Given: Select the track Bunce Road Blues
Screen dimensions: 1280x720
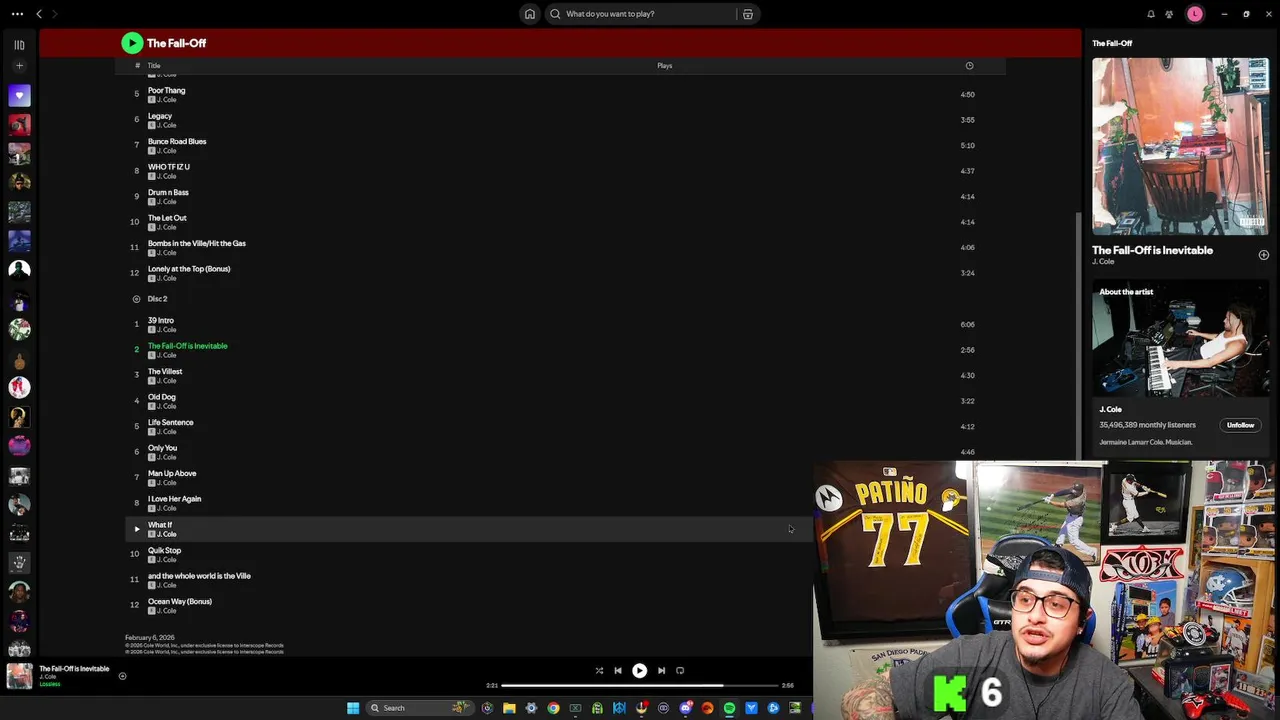Looking at the screenshot, I should tap(177, 141).
